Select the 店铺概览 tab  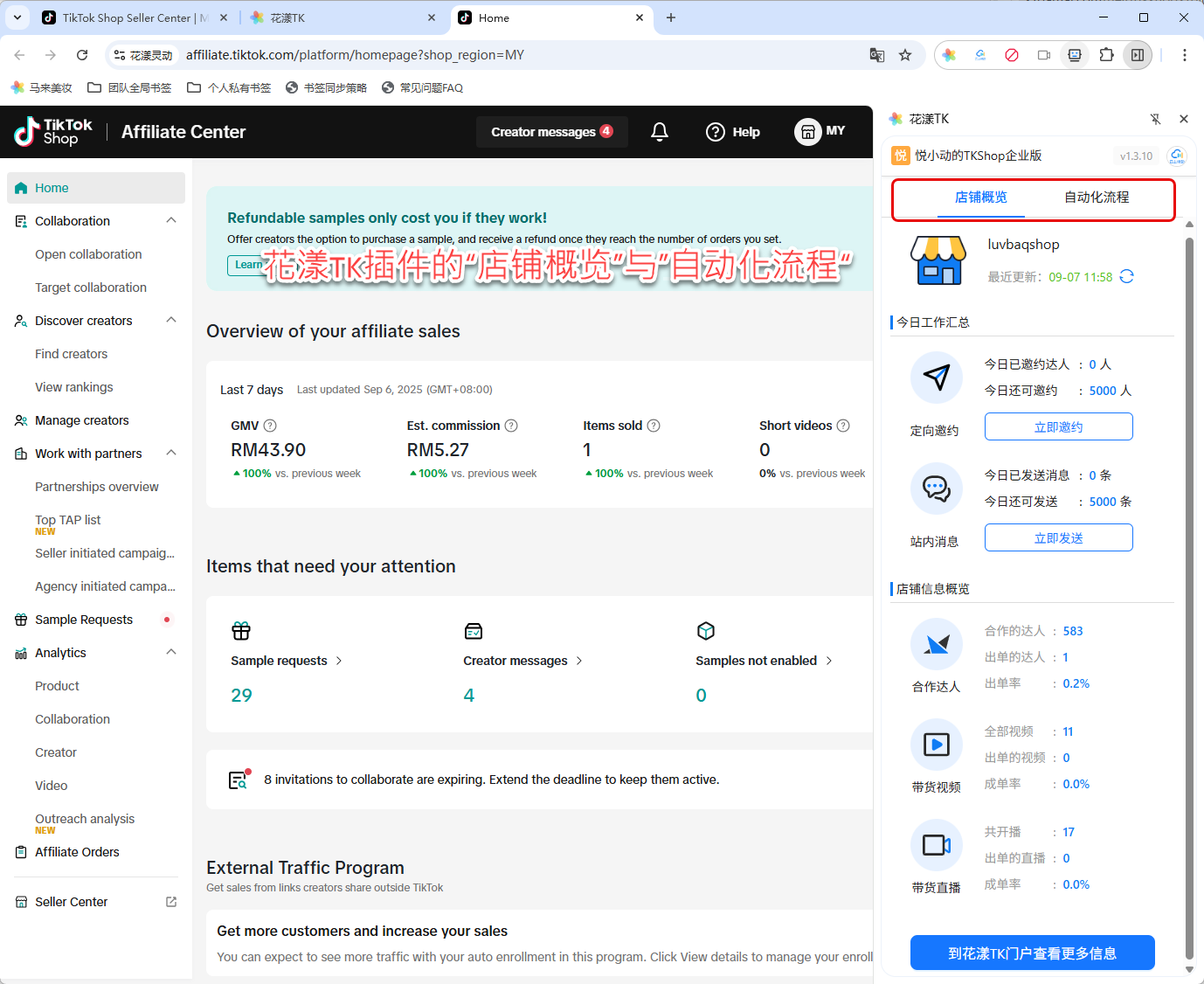point(980,197)
